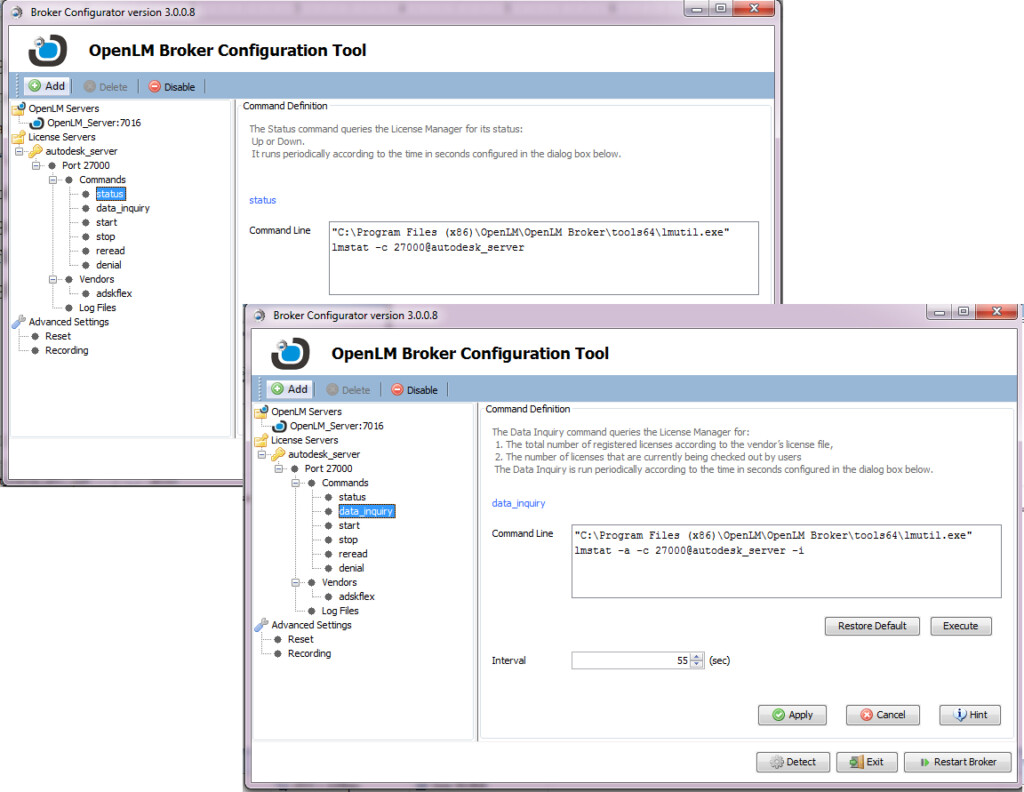Click the status Command Line box in back window

click(x=544, y=258)
